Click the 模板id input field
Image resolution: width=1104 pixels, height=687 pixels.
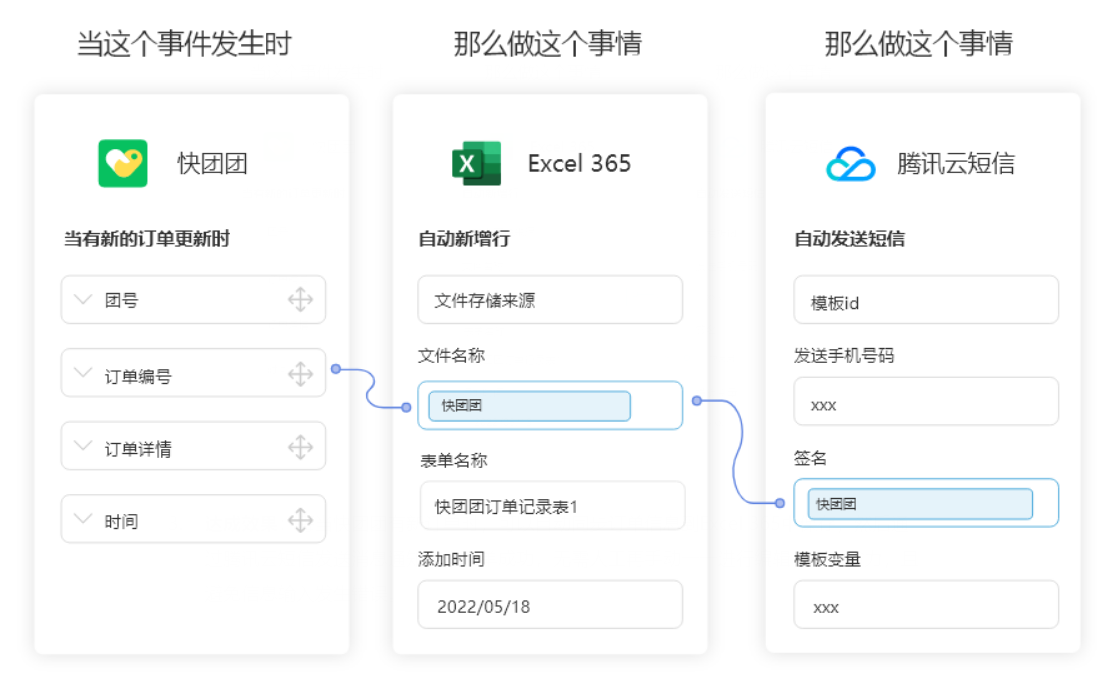[926, 300]
